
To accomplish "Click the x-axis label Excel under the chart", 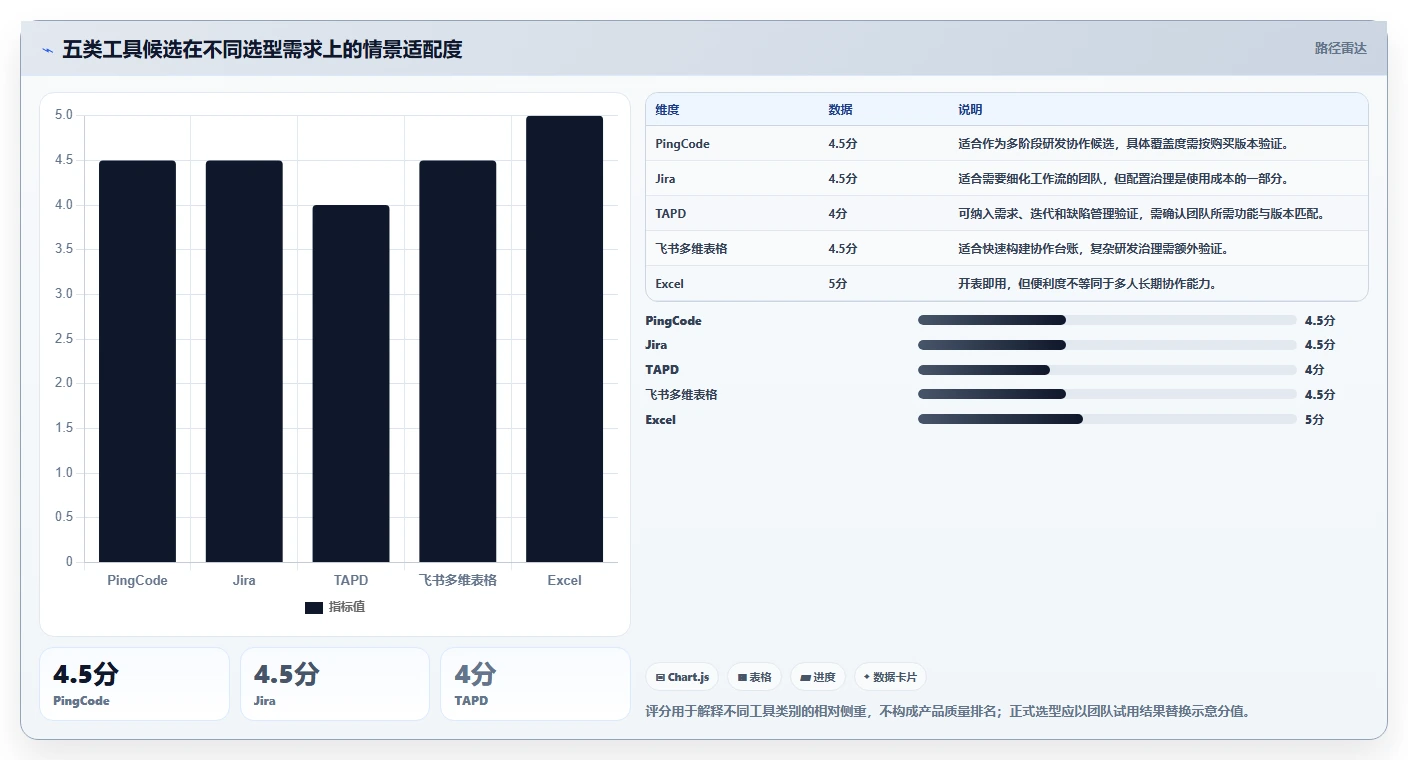I will coord(565,581).
